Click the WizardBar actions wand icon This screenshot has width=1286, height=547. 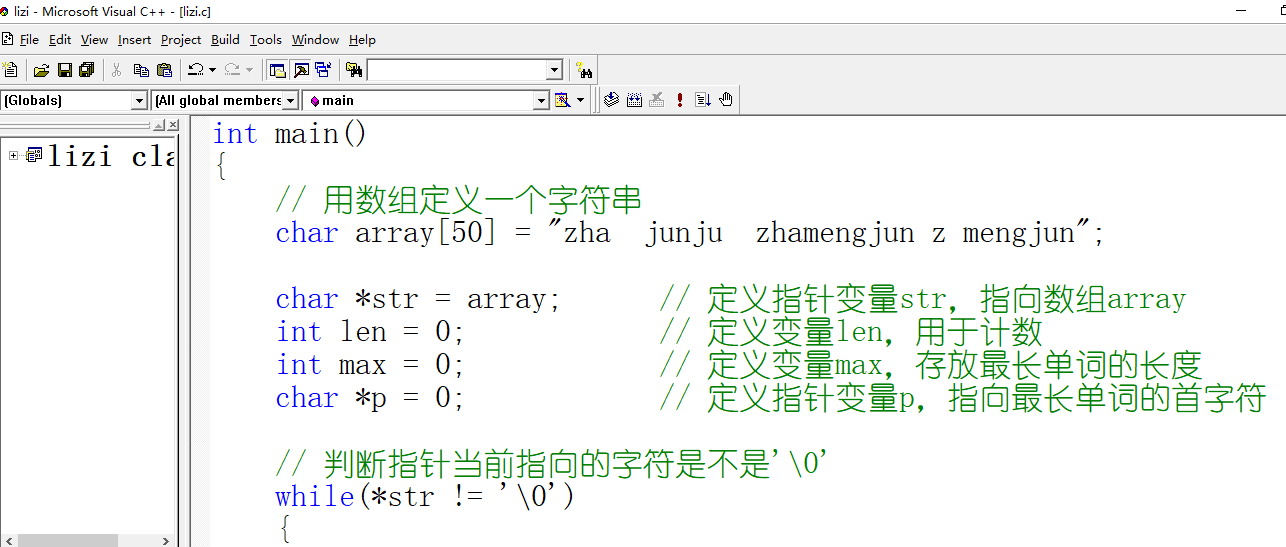(x=562, y=100)
